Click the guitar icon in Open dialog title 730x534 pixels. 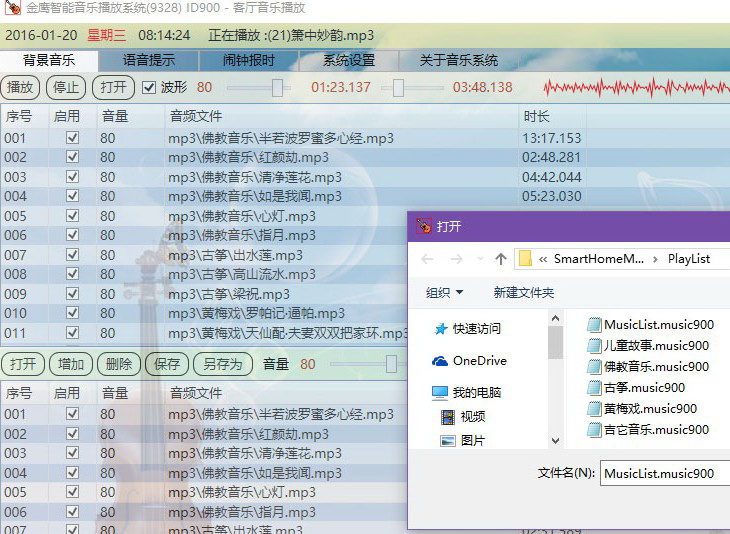click(424, 226)
